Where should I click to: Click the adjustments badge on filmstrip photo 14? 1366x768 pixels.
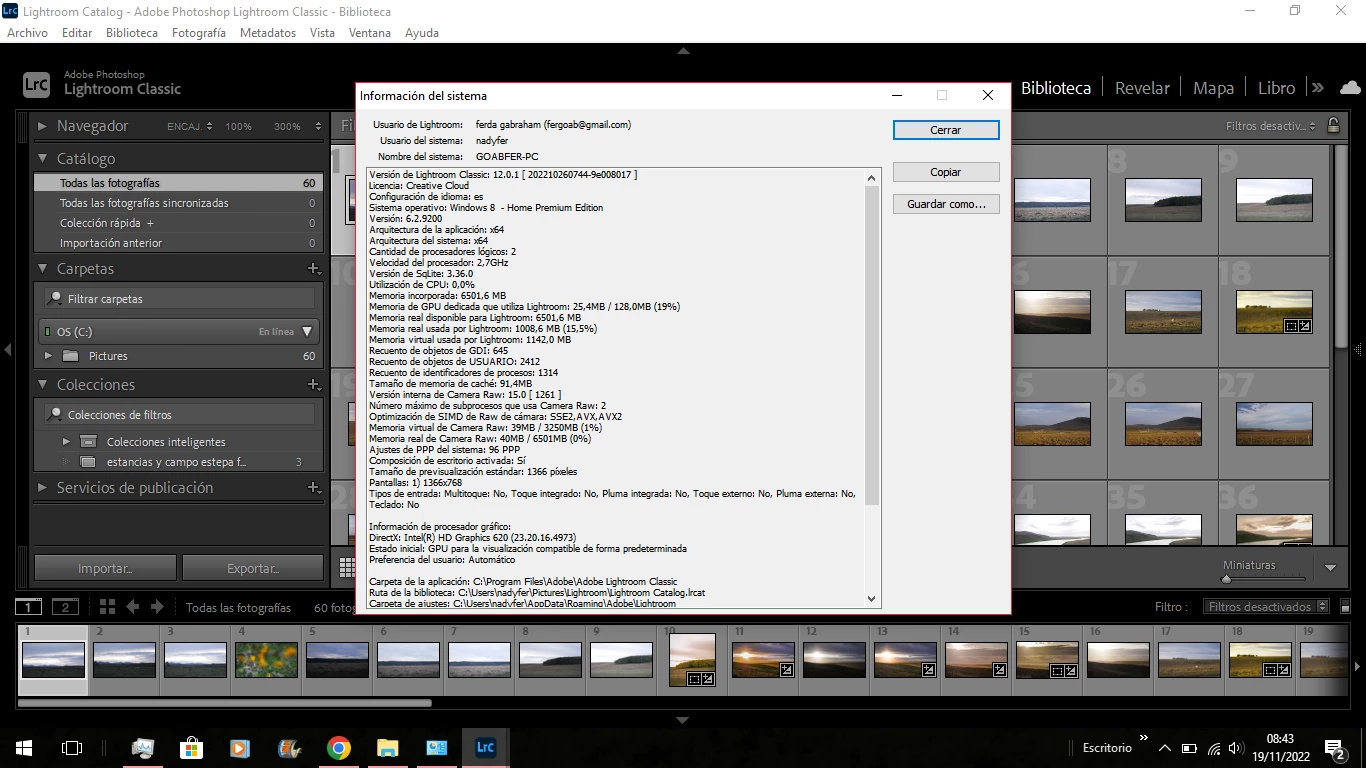(x=1001, y=670)
